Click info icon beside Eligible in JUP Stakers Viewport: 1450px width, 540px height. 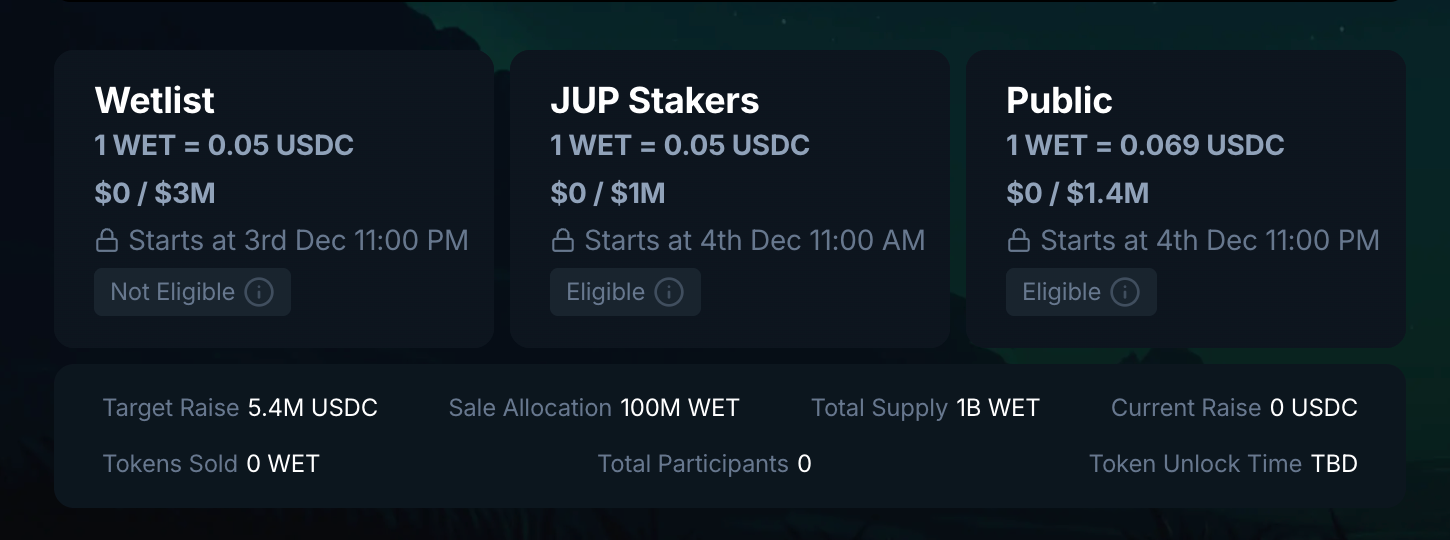(x=669, y=292)
